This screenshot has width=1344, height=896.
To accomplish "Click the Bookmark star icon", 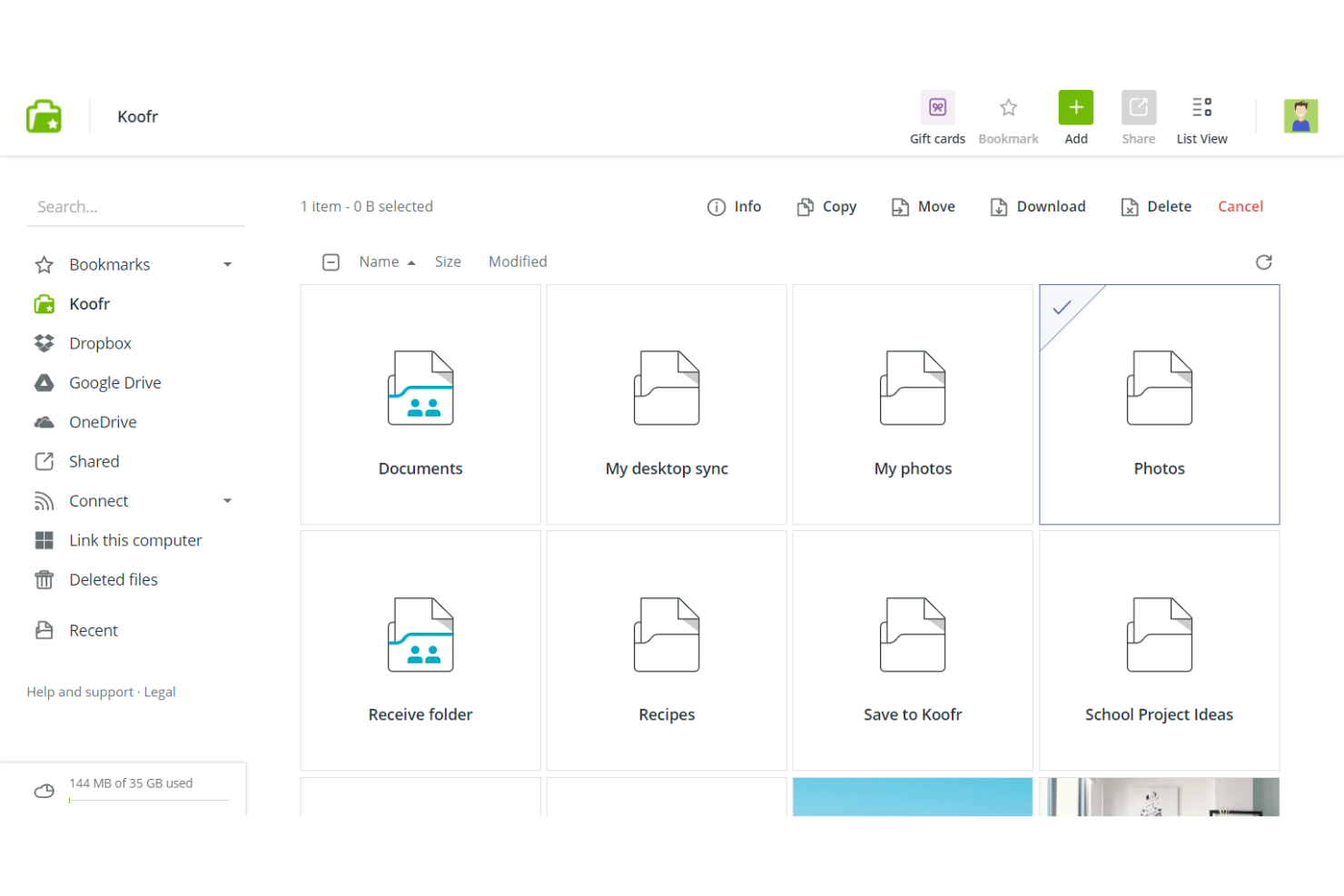I will [x=1008, y=107].
